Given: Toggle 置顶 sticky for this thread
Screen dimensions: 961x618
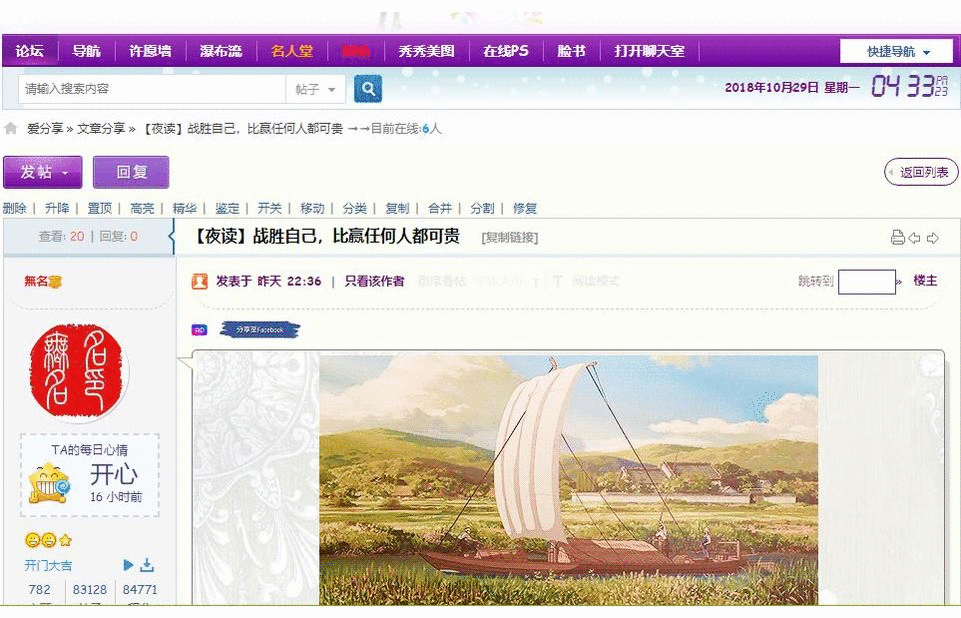Looking at the screenshot, I should (99, 208).
